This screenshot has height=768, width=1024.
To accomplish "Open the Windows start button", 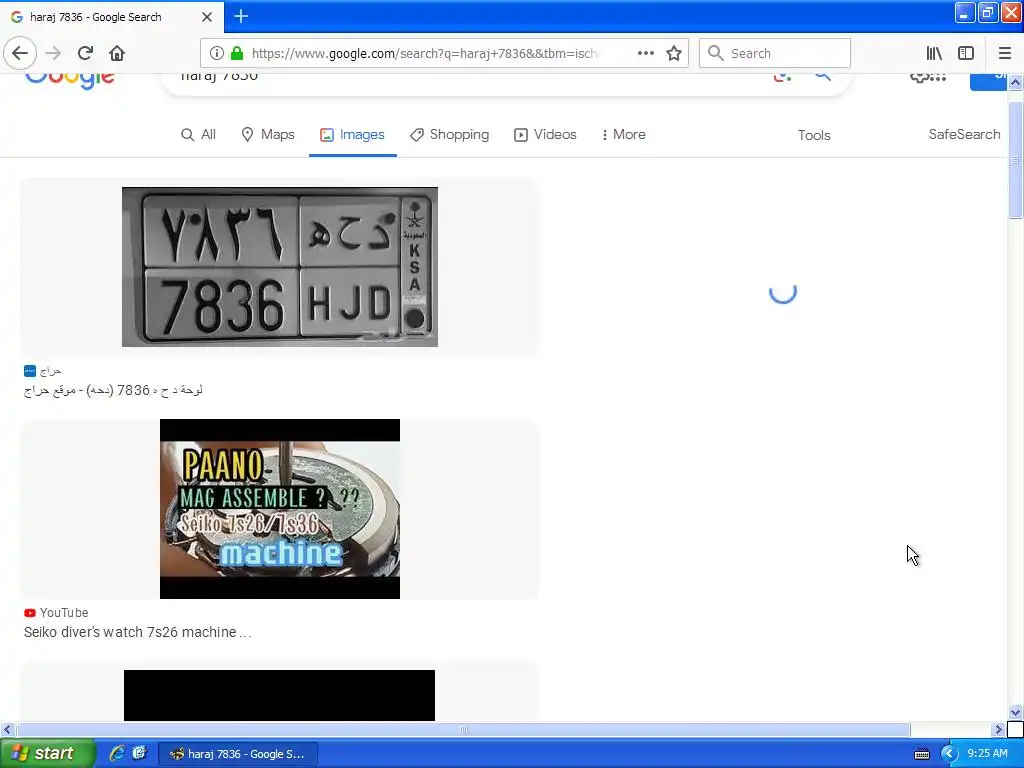I will (47, 753).
